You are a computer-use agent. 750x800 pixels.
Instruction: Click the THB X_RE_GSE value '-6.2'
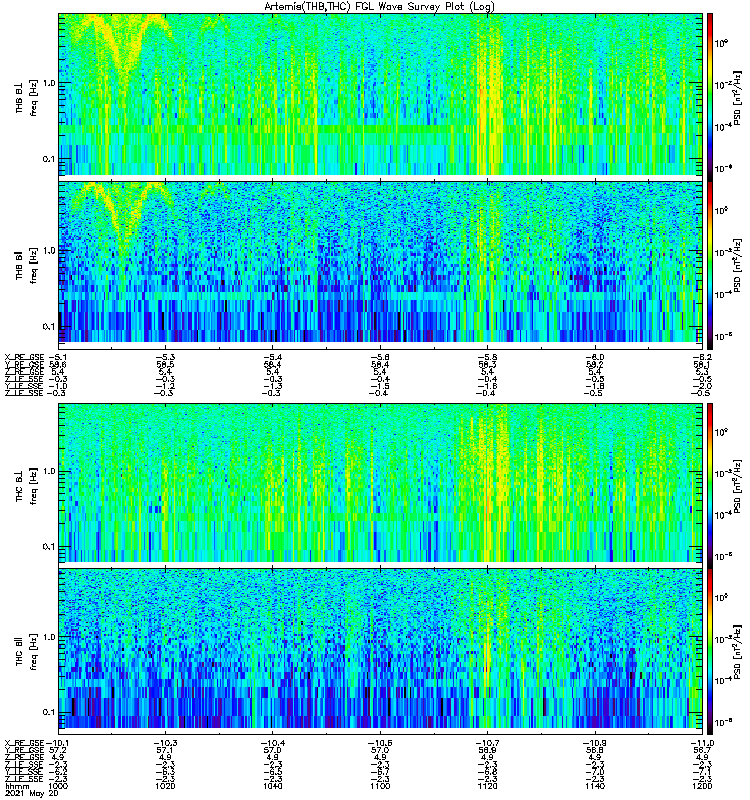pos(702,357)
